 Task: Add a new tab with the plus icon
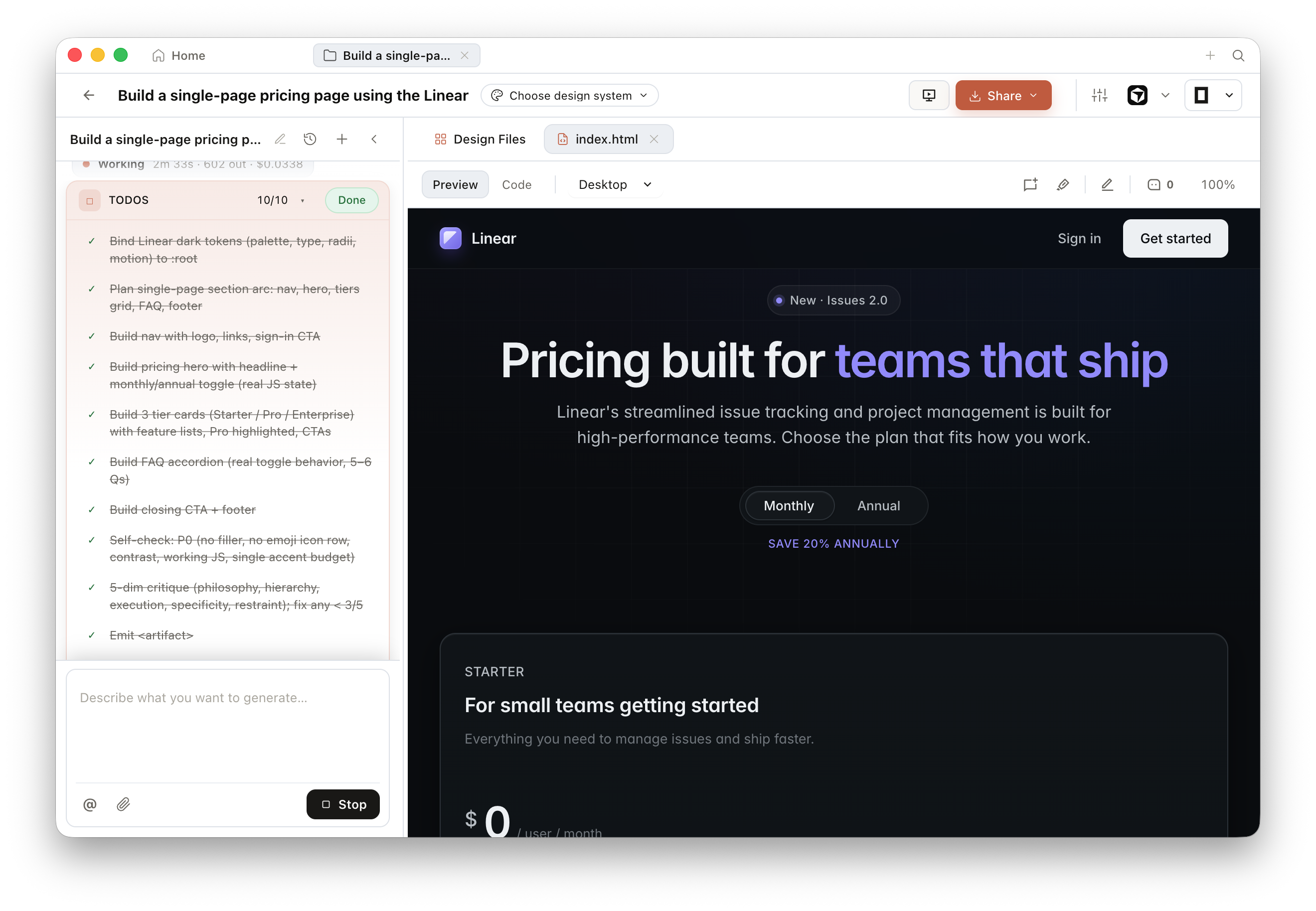point(1210,55)
